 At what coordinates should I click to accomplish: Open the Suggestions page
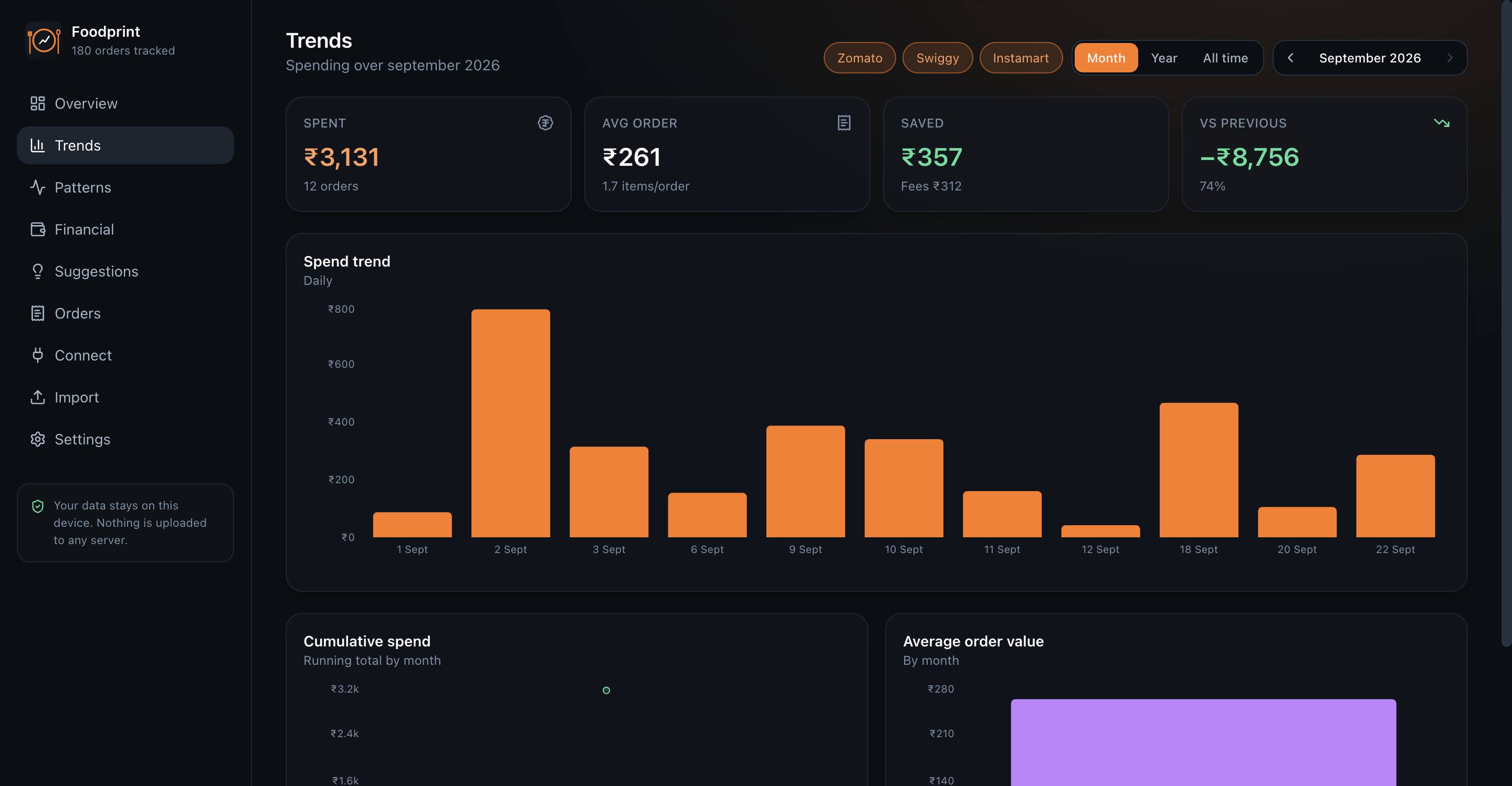click(x=125, y=271)
